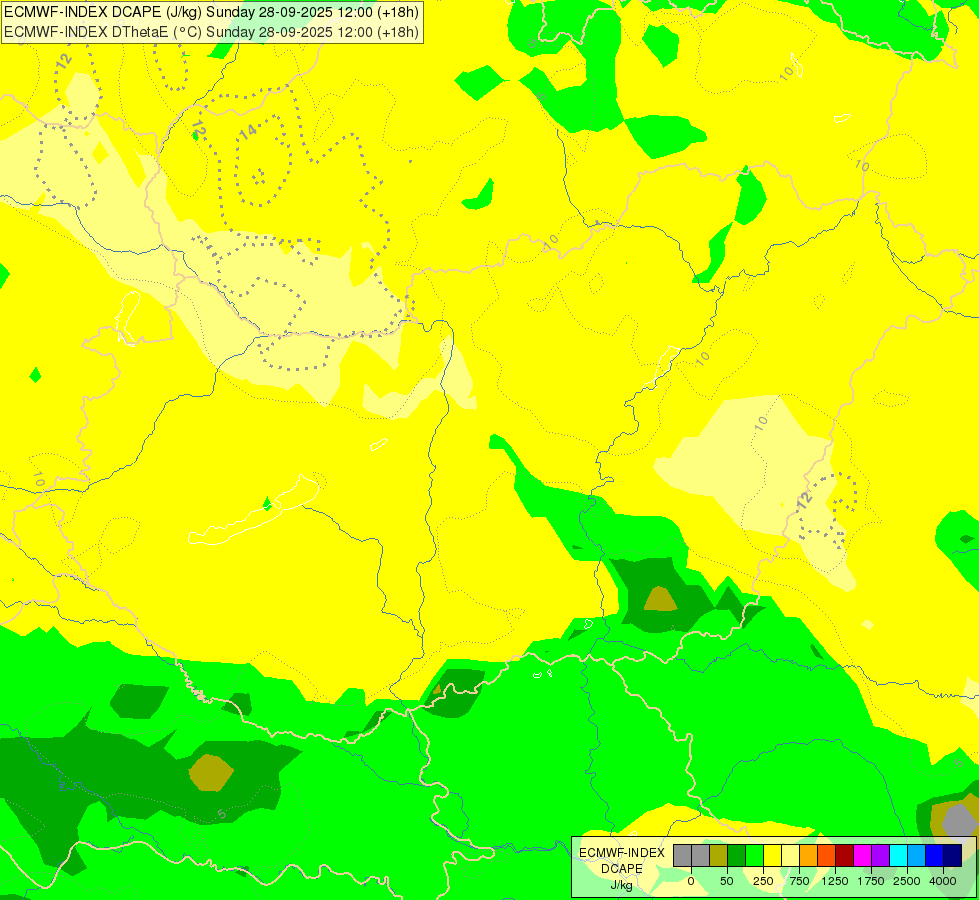Click the dark red legend swatch
Screen dimensions: 979x900
tap(844, 855)
